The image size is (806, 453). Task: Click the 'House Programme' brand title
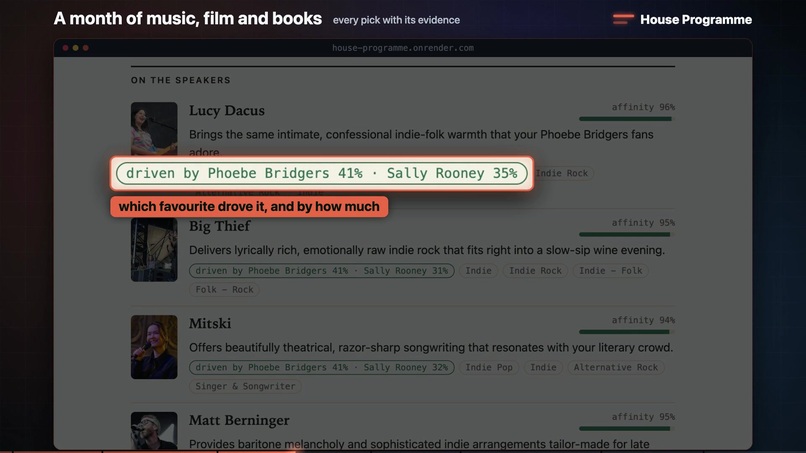696,20
